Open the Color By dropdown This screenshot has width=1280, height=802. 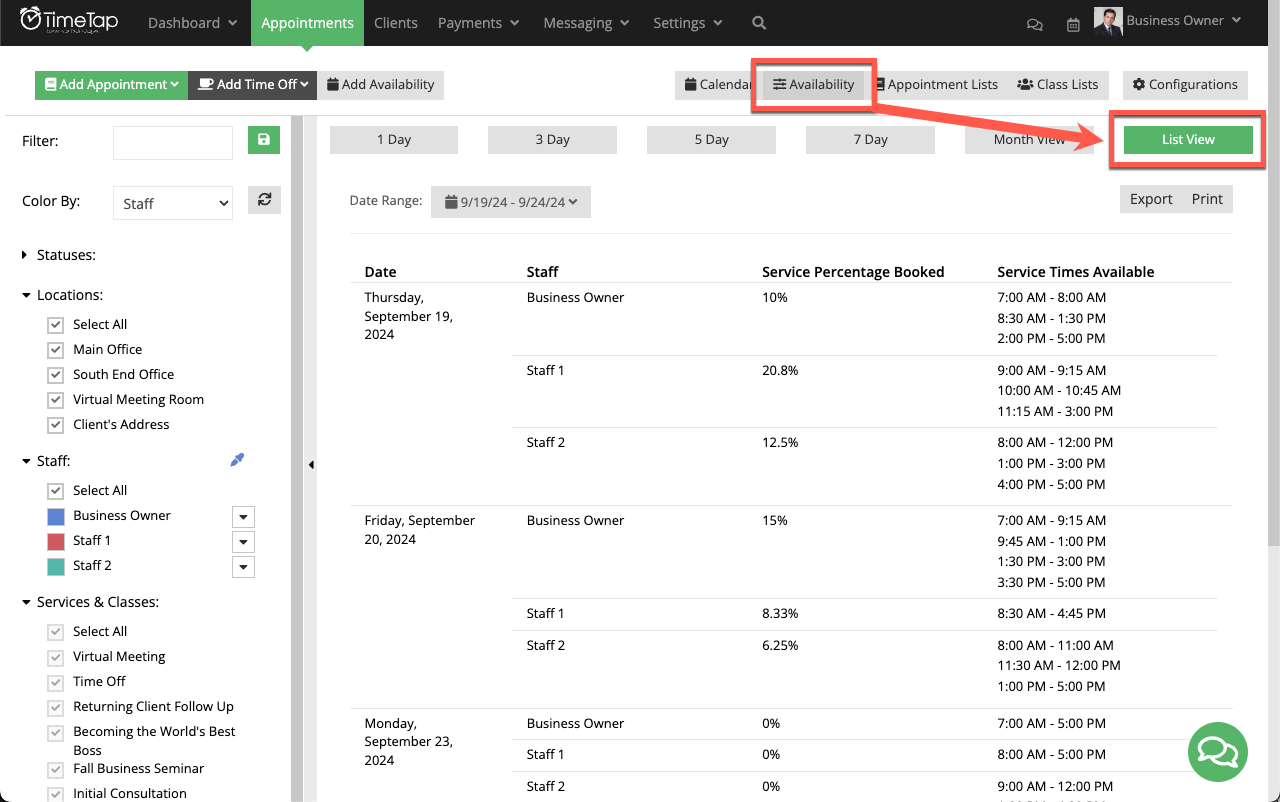[172, 203]
